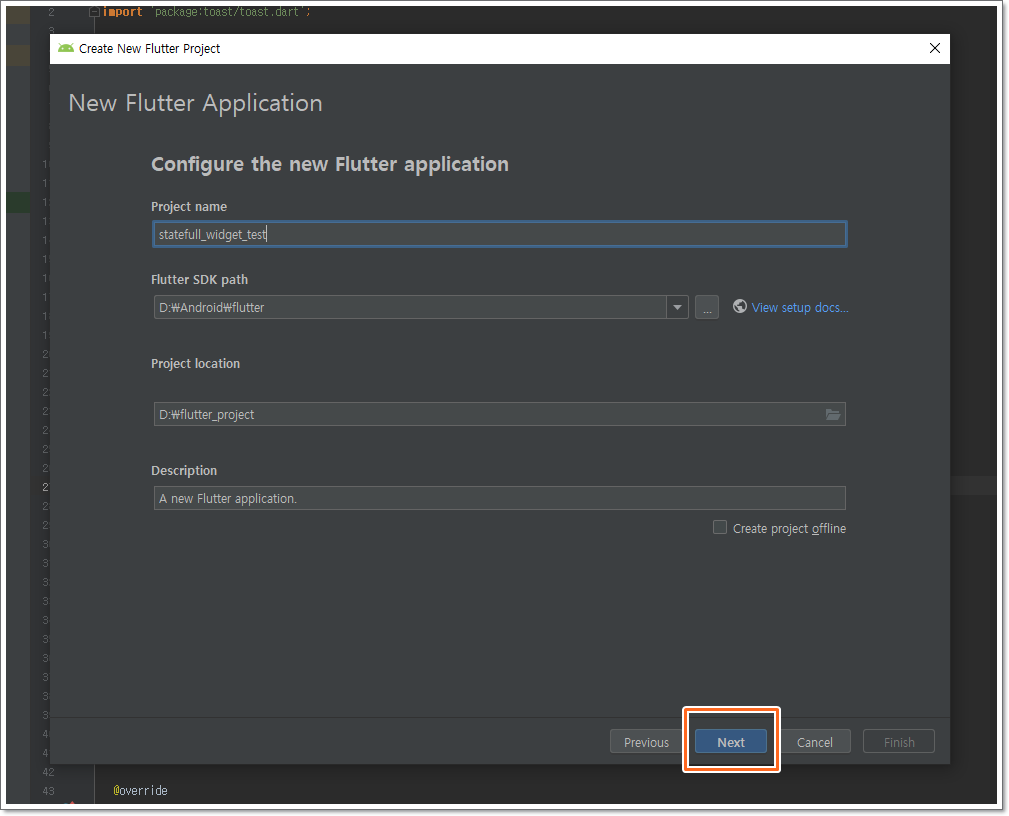Screen dimensions: 1009x816
Task: Click the Android icon in dialog title bar
Action: pos(66,48)
